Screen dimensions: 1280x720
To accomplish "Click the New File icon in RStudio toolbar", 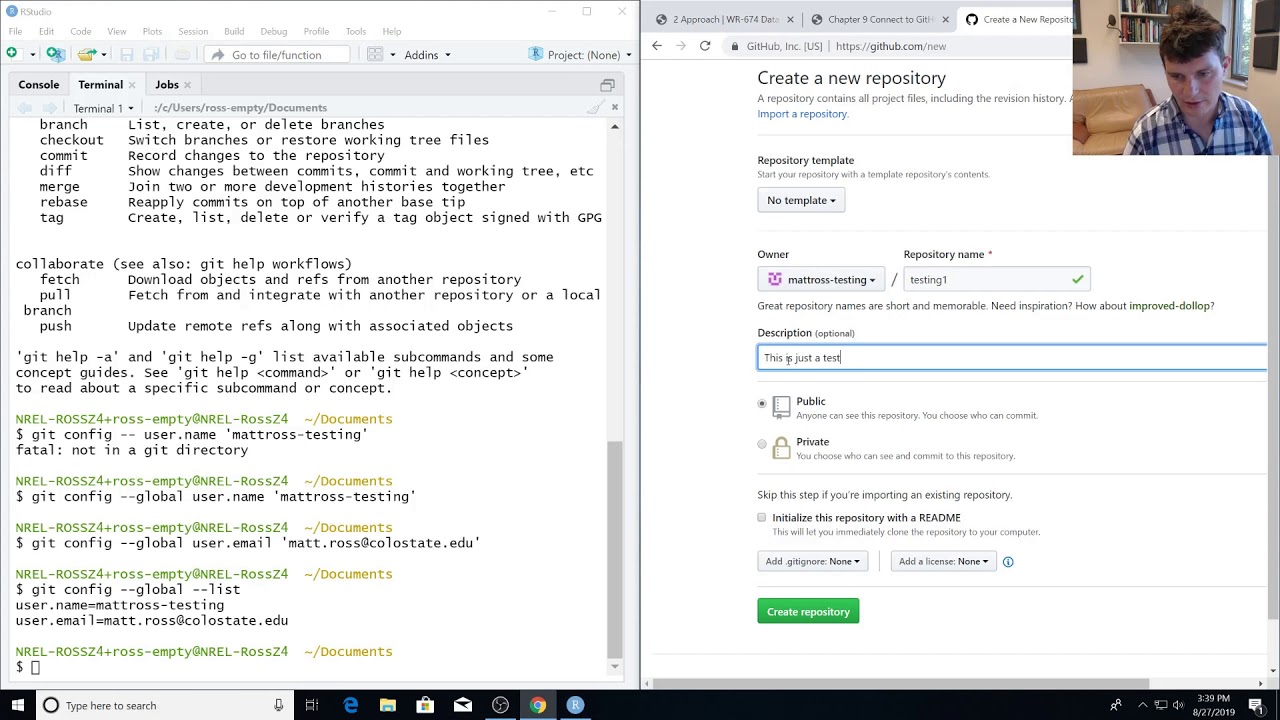I will [12, 54].
